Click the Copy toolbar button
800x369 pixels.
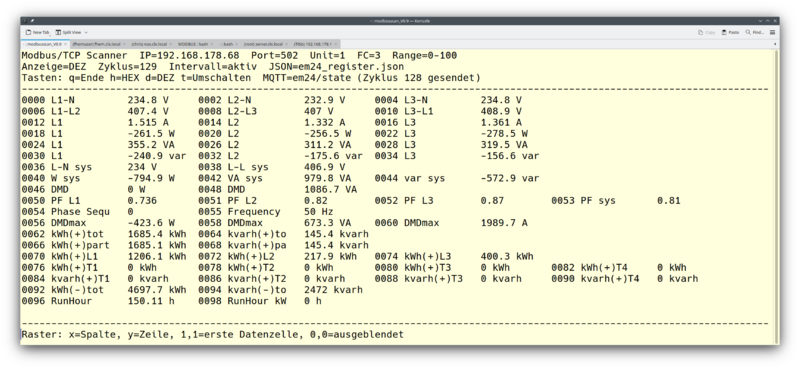tap(706, 32)
